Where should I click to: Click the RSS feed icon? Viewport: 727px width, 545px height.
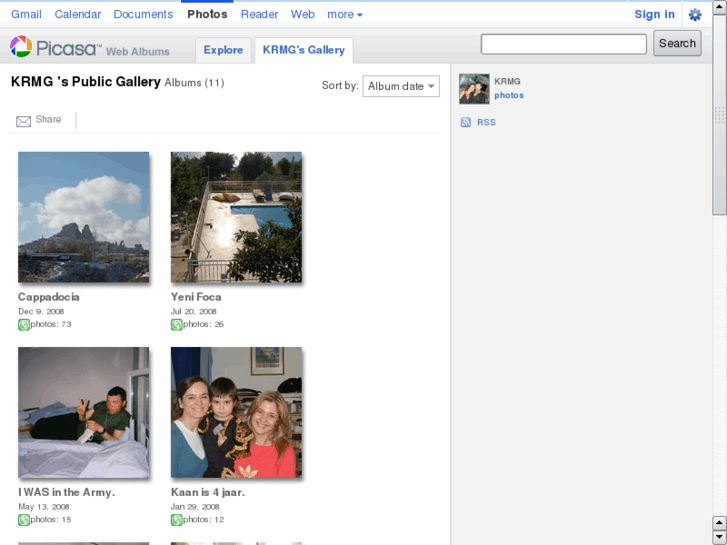pos(466,122)
